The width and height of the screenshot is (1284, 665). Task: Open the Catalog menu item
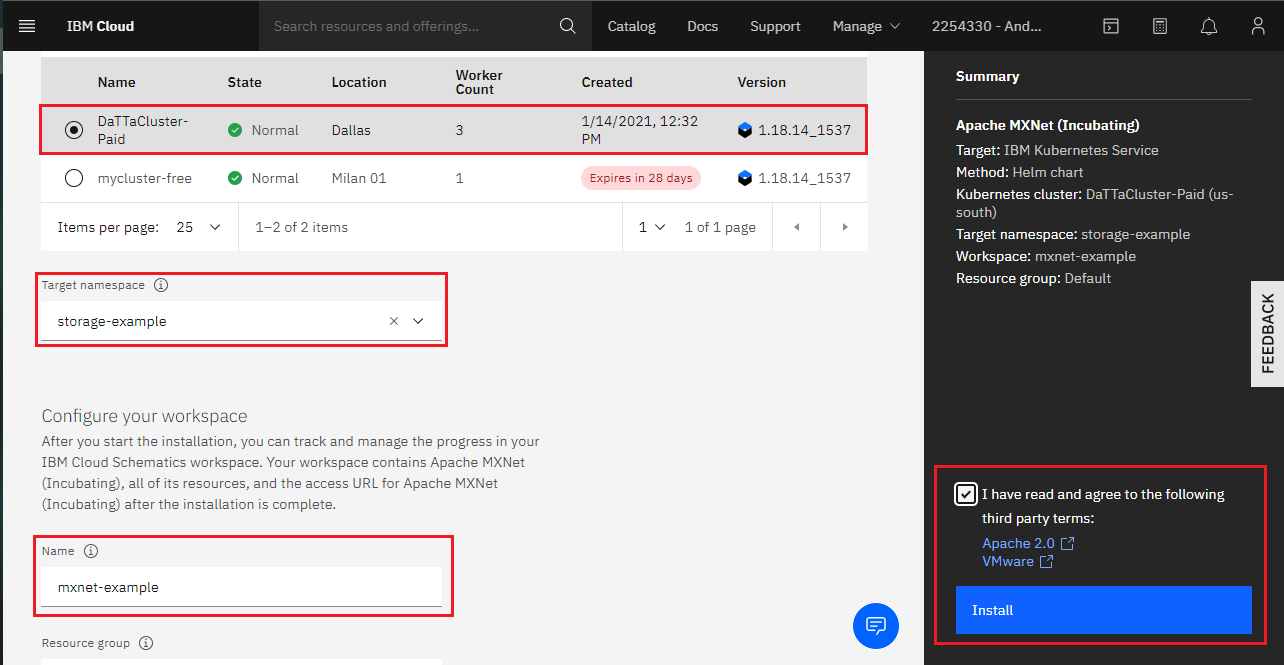[632, 26]
